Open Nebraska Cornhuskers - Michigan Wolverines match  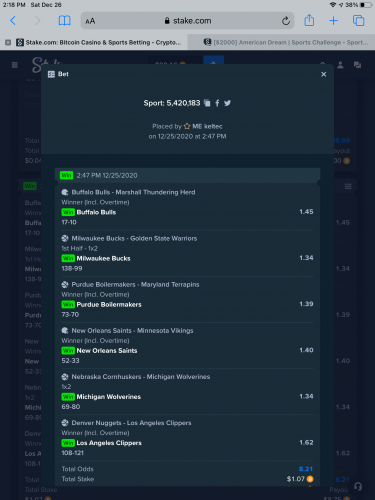click(141, 377)
